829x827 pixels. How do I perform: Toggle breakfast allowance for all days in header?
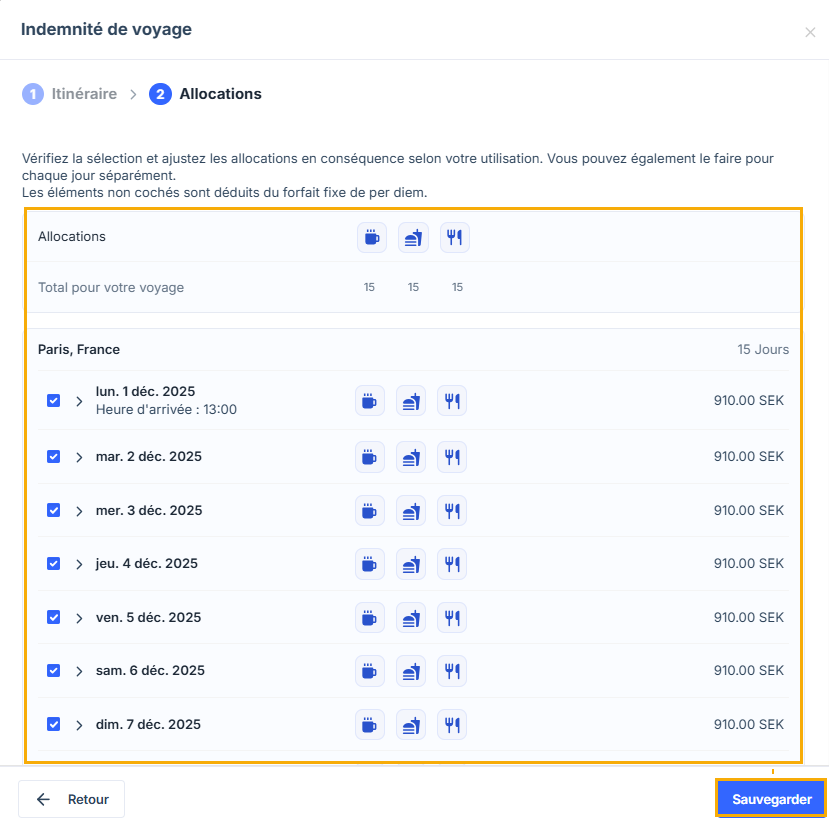point(372,237)
